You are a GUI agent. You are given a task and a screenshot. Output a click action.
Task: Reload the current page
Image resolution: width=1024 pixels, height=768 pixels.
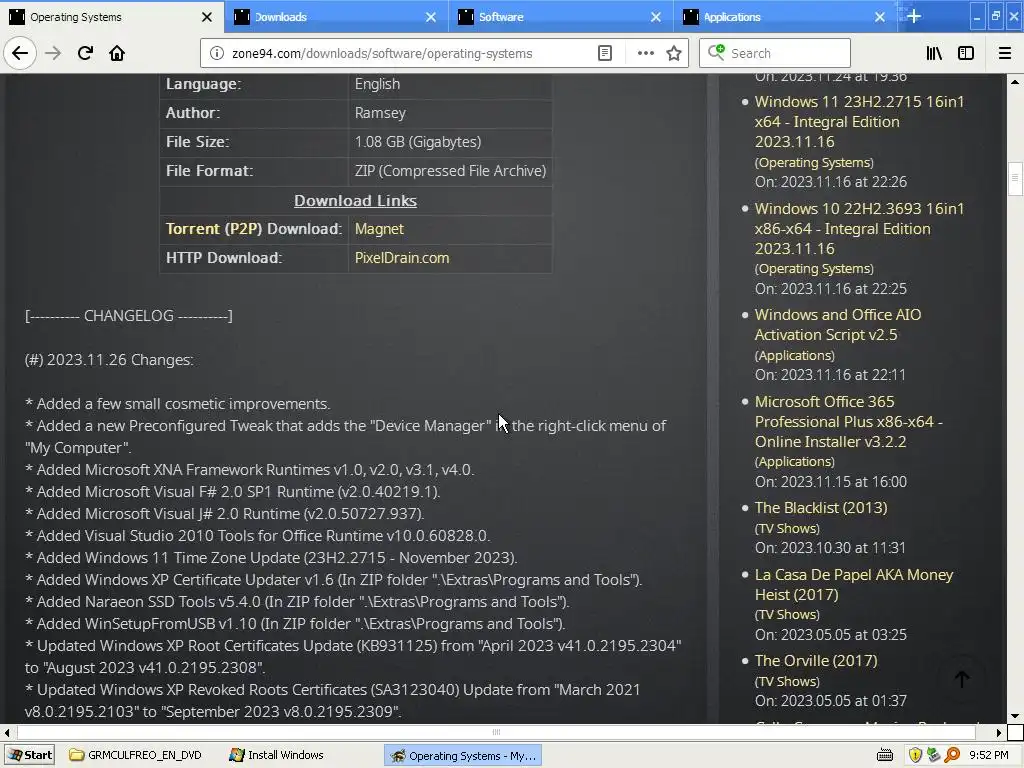[85, 53]
